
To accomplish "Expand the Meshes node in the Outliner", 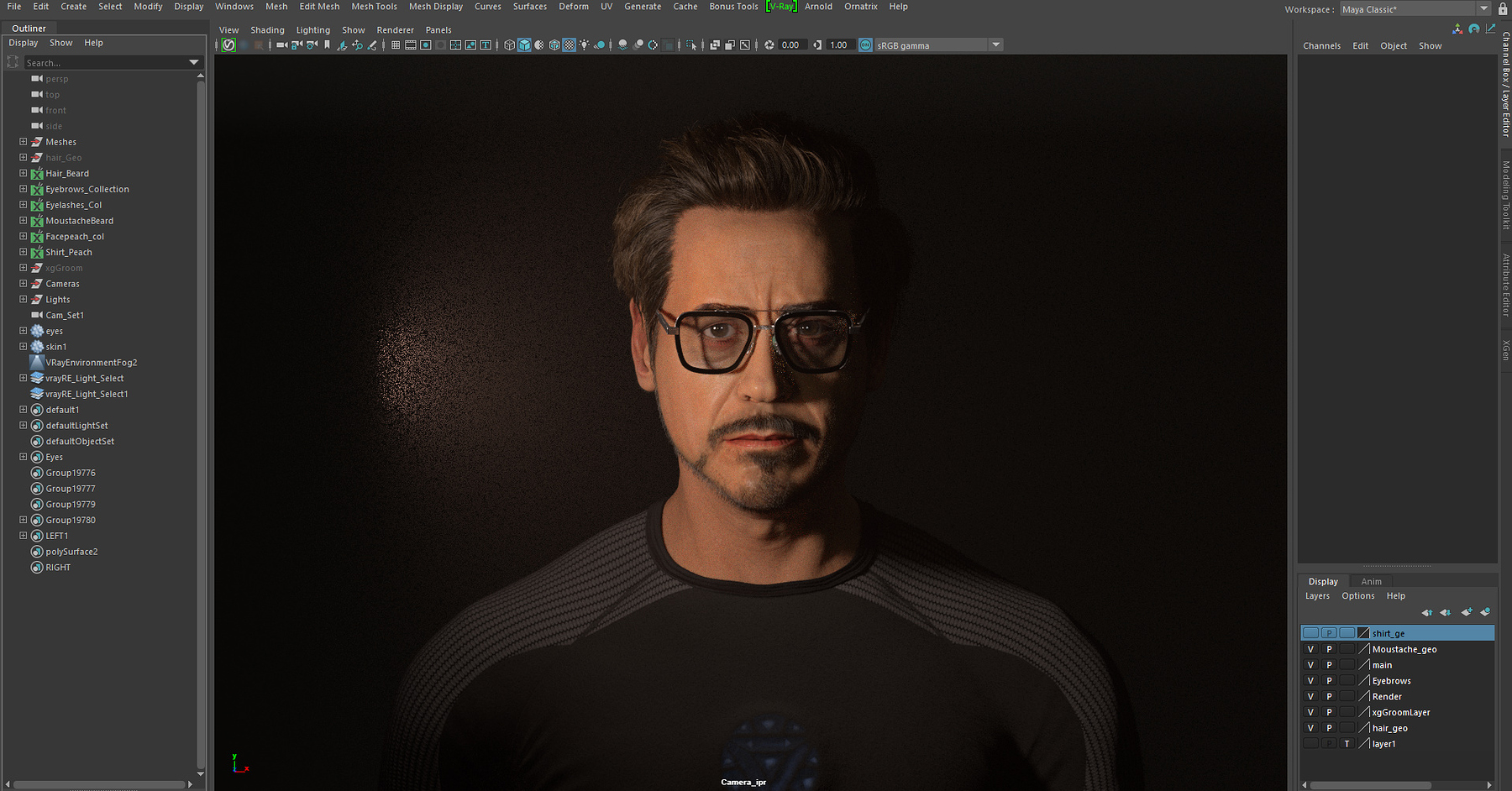I will click(23, 142).
